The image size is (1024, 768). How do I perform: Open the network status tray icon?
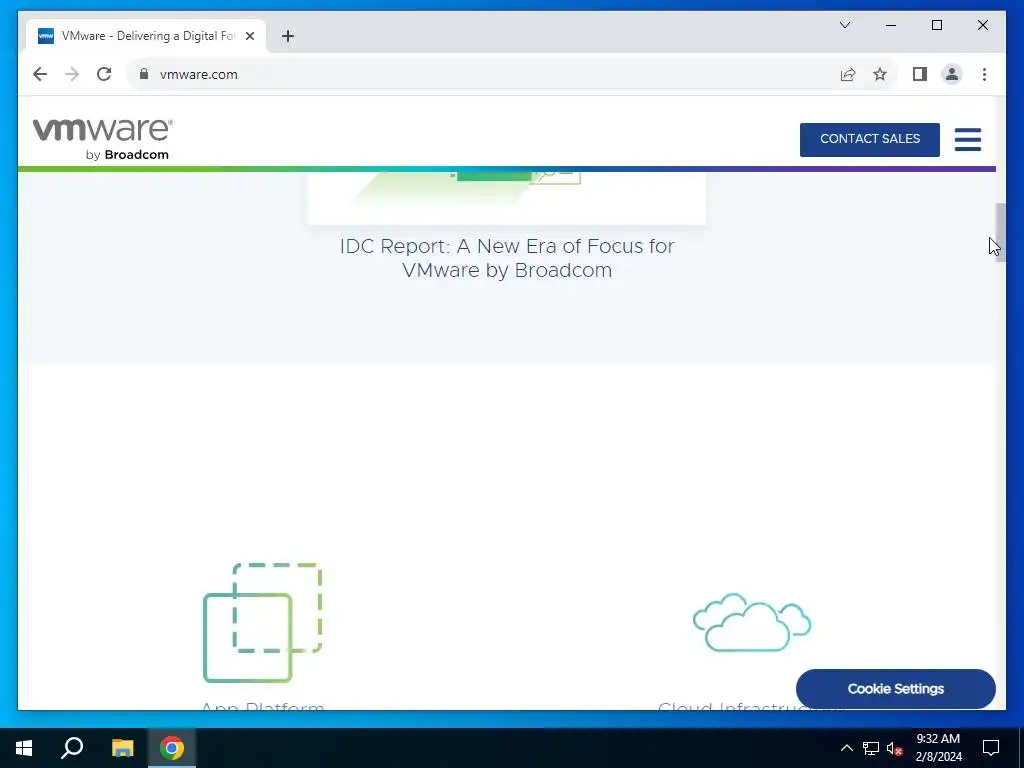(x=871, y=748)
